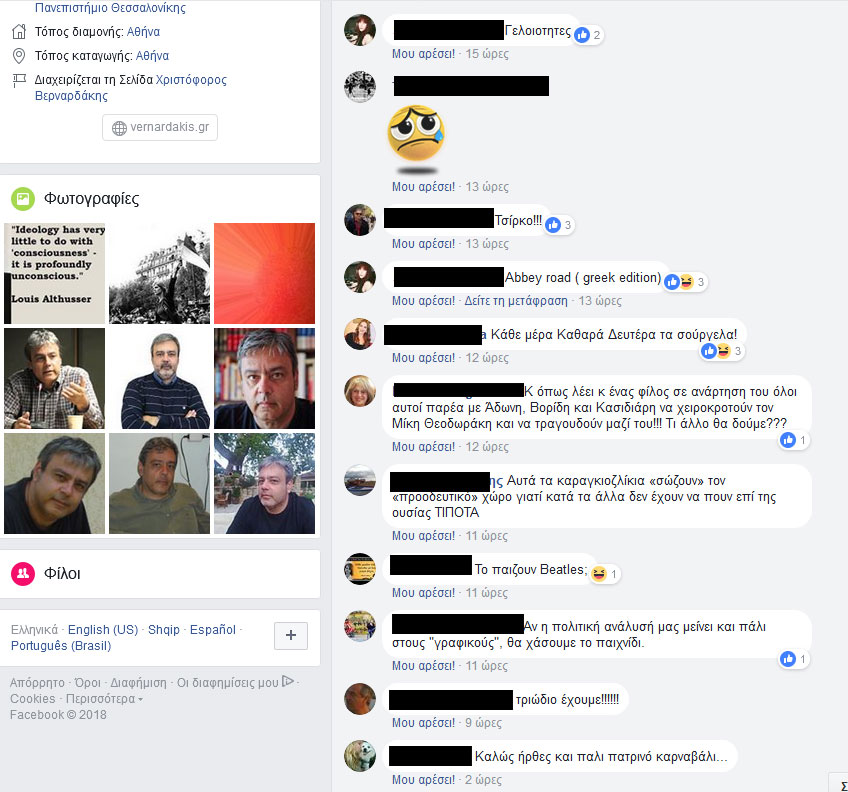Image resolution: width=848 pixels, height=792 pixels.
Task: Select Português (Brasil) language link
Action: tap(61, 646)
